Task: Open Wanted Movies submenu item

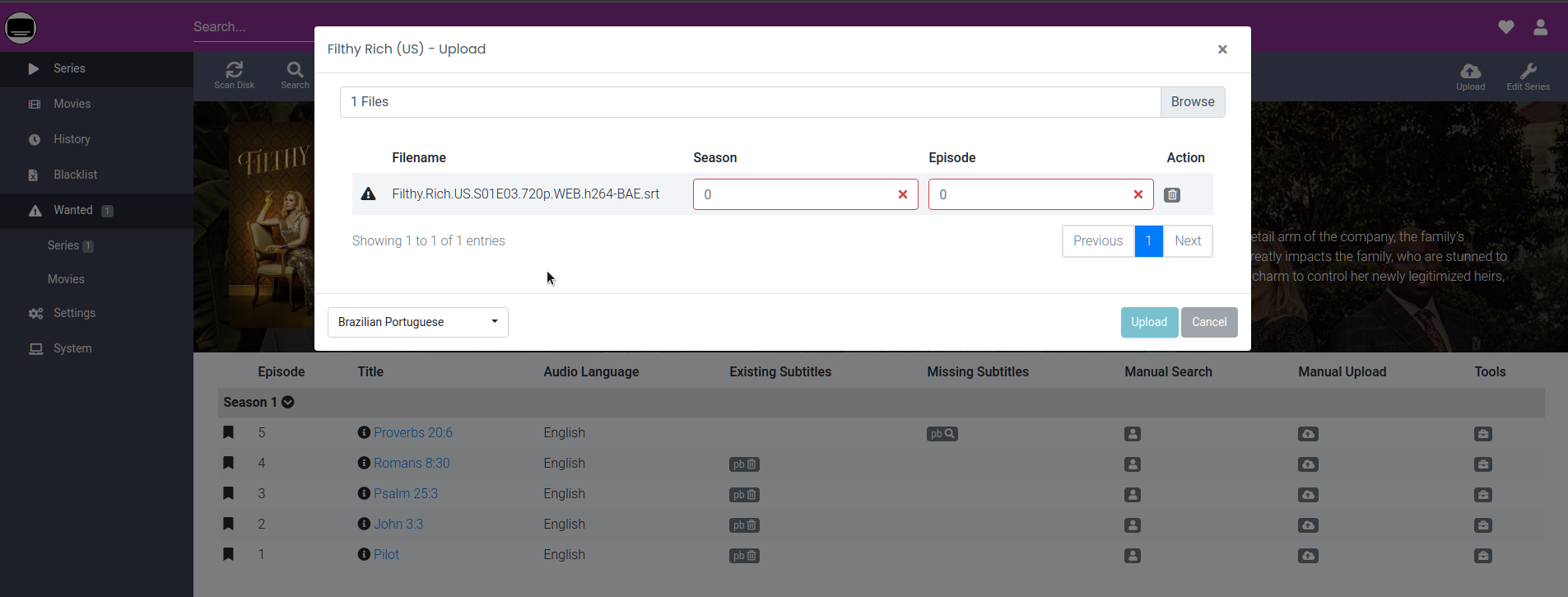Action: tap(96, 279)
